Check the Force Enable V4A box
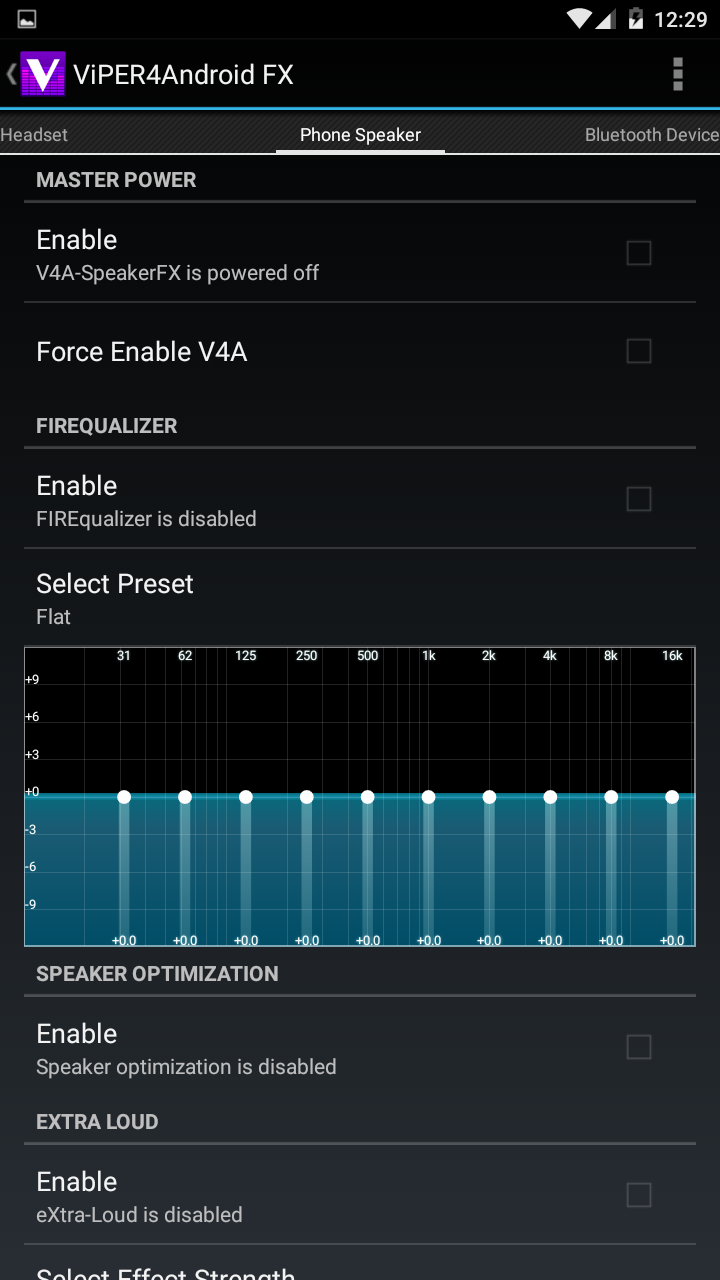 638,351
